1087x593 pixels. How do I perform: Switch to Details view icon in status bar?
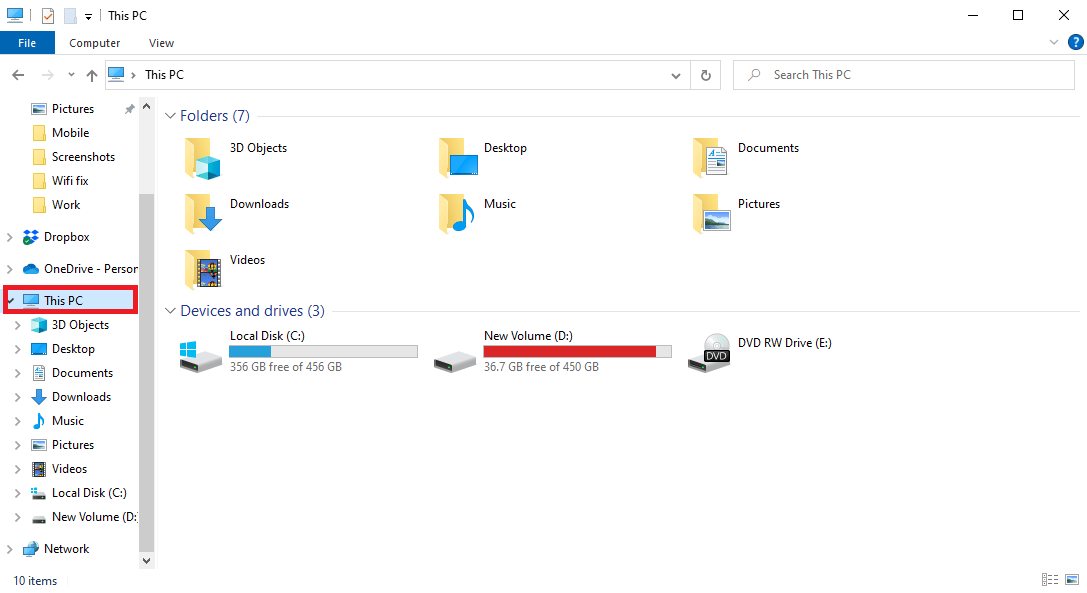click(1050, 580)
